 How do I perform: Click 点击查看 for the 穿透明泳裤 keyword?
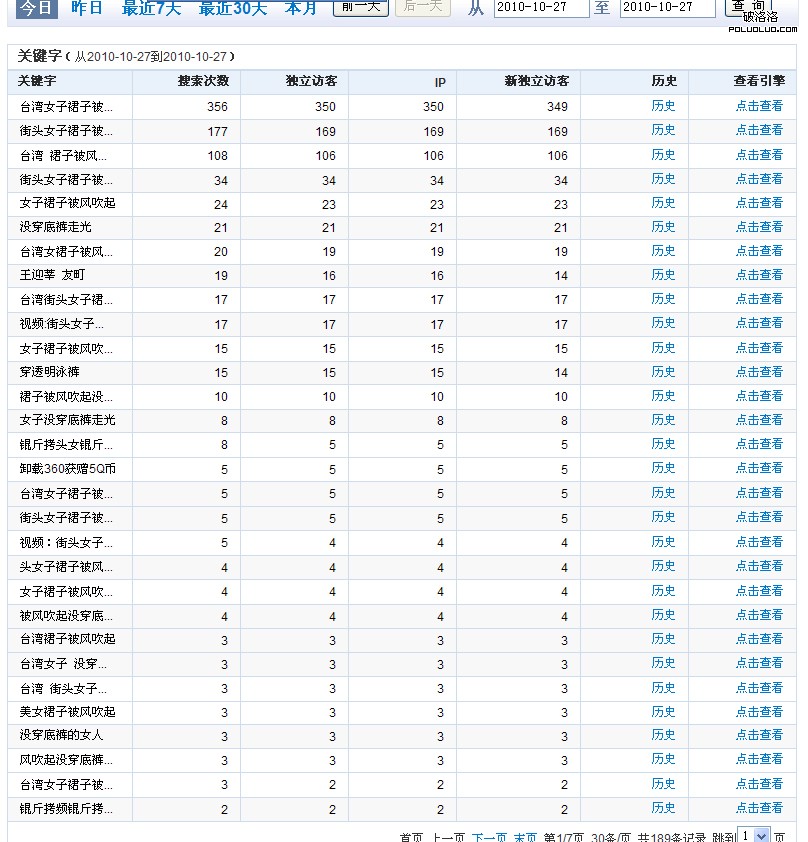click(x=759, y=372)
